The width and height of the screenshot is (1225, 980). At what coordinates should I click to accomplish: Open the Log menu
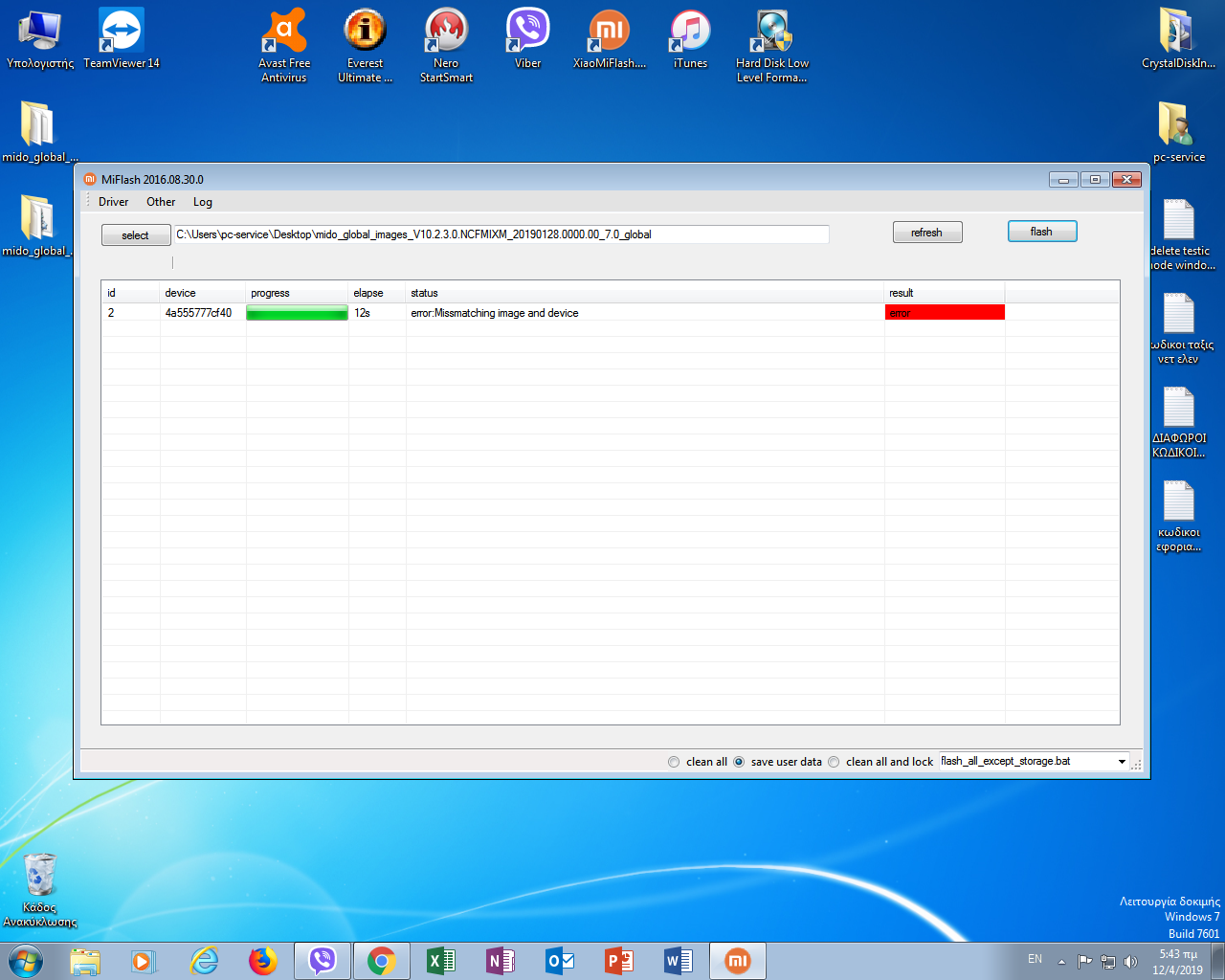coord(202,202)
